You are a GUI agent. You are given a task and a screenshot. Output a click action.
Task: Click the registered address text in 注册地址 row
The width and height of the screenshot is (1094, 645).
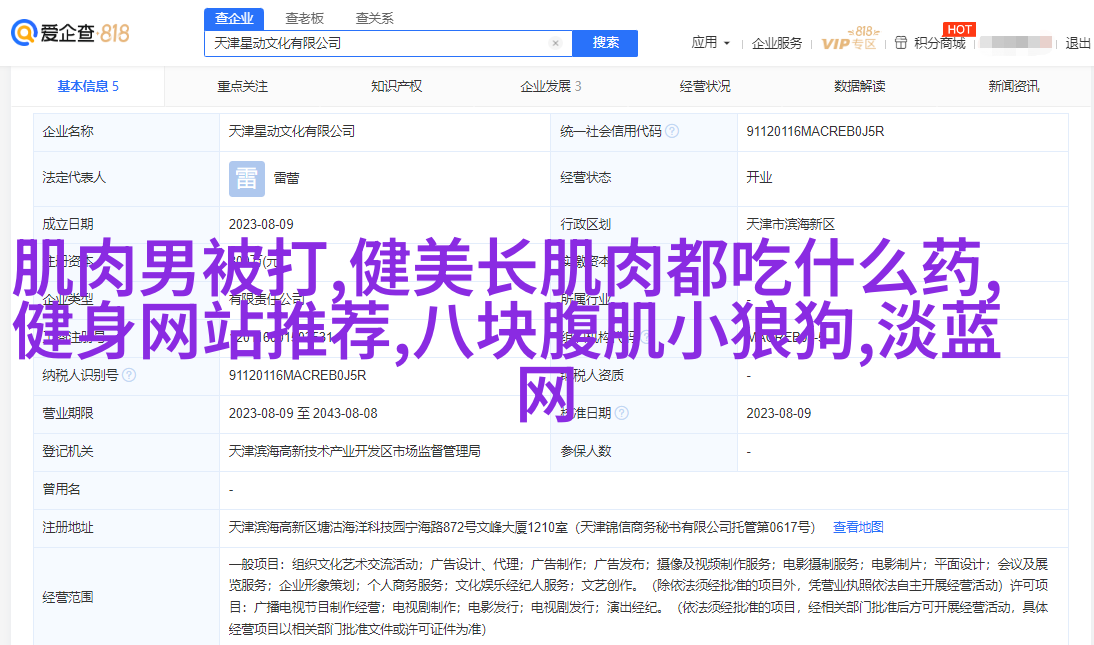click(x=522, y=527)
